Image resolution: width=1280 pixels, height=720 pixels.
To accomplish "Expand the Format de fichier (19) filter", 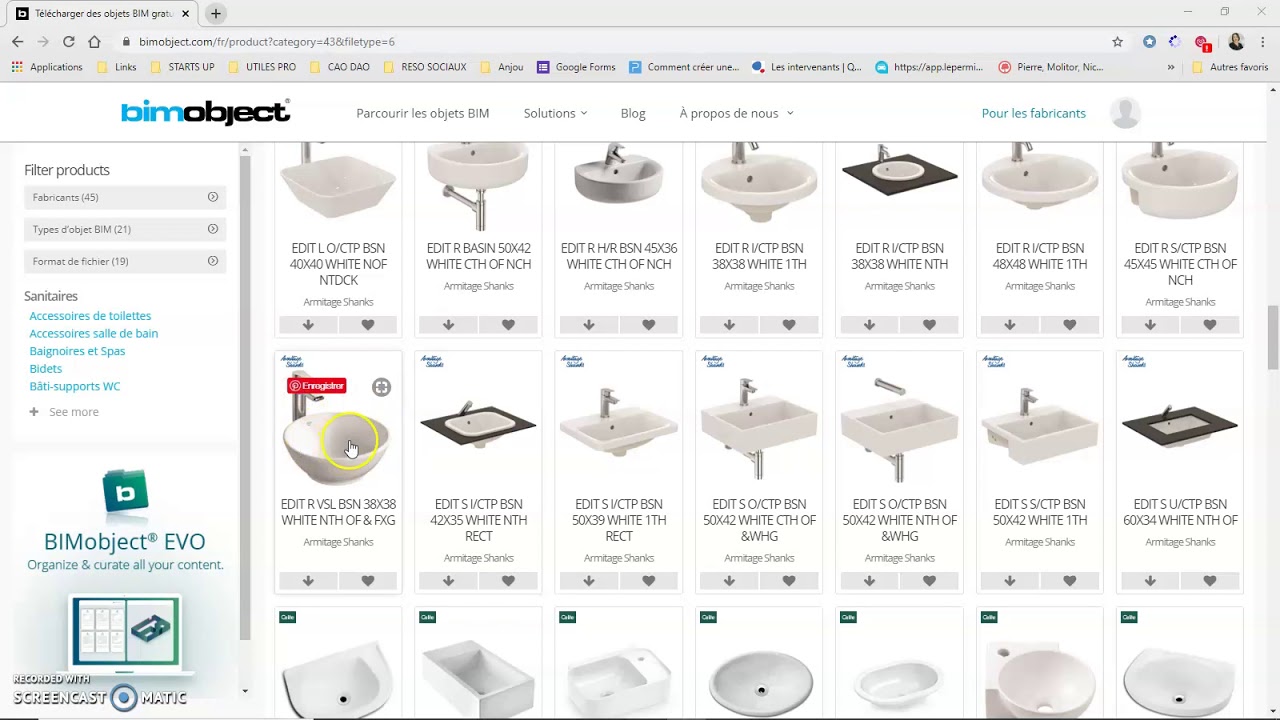I will [x=125, y=261].
